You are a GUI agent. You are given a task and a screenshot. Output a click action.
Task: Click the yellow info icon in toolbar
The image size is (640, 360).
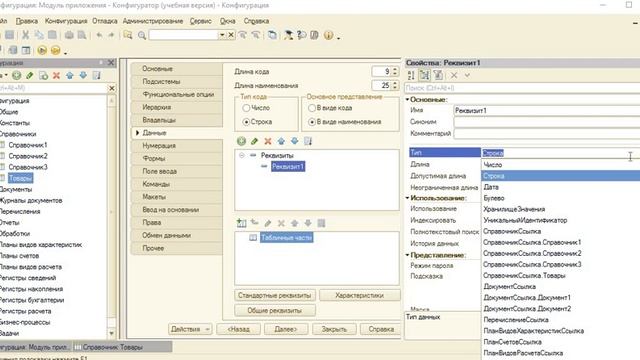point(328,35)
